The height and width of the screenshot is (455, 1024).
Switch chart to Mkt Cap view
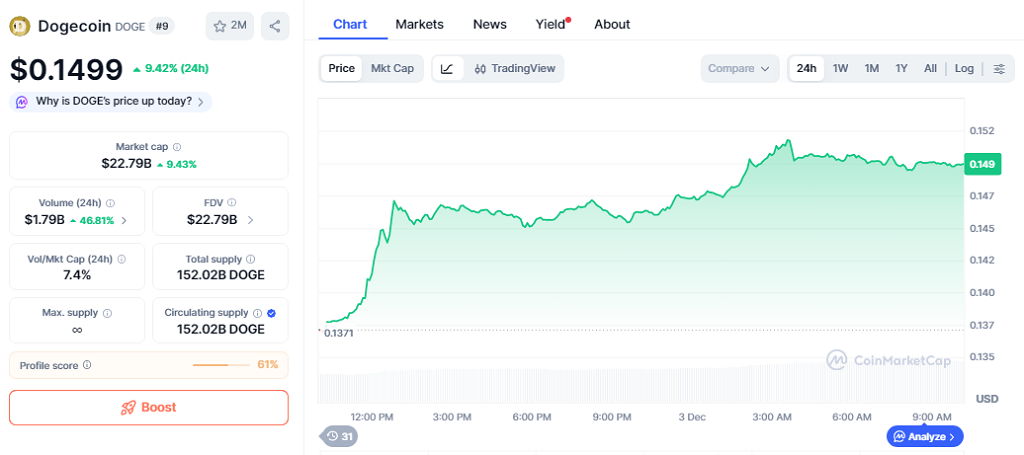[392, 69]
